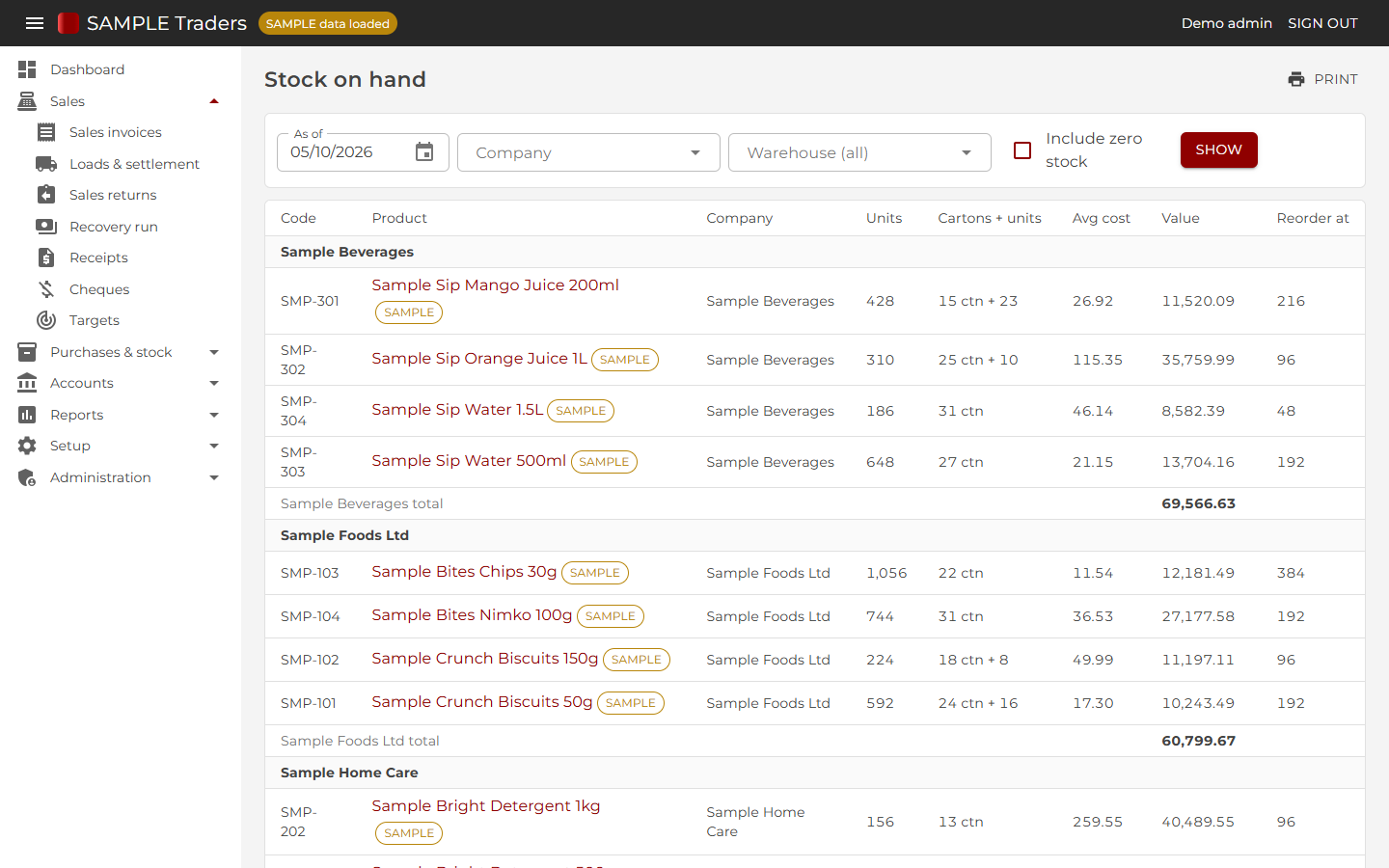Viewport: 1389px width, 868px height.
Task: Click the Cheques icon in sidebar
Action: [x=46, y=289]
